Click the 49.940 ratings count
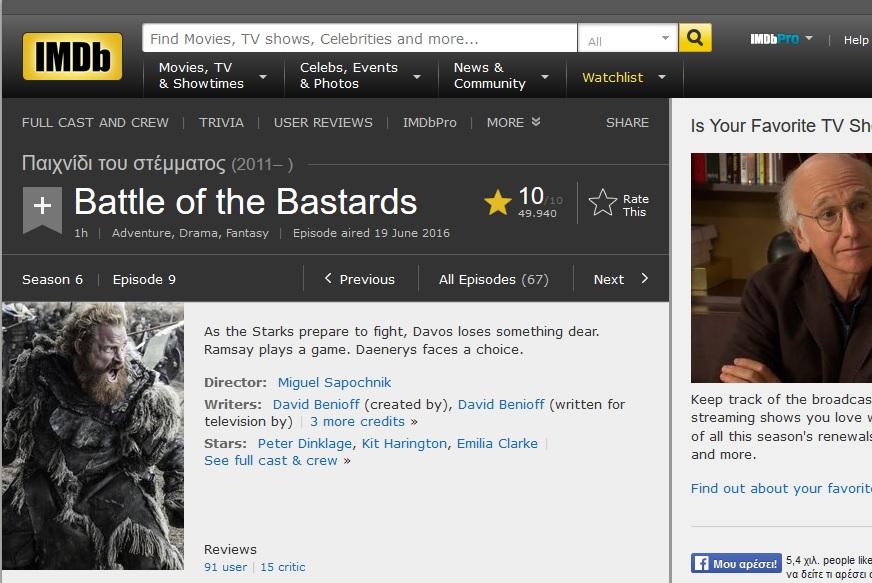The width and height of the screenshot is (872, 583). click(x=537, y=214)
